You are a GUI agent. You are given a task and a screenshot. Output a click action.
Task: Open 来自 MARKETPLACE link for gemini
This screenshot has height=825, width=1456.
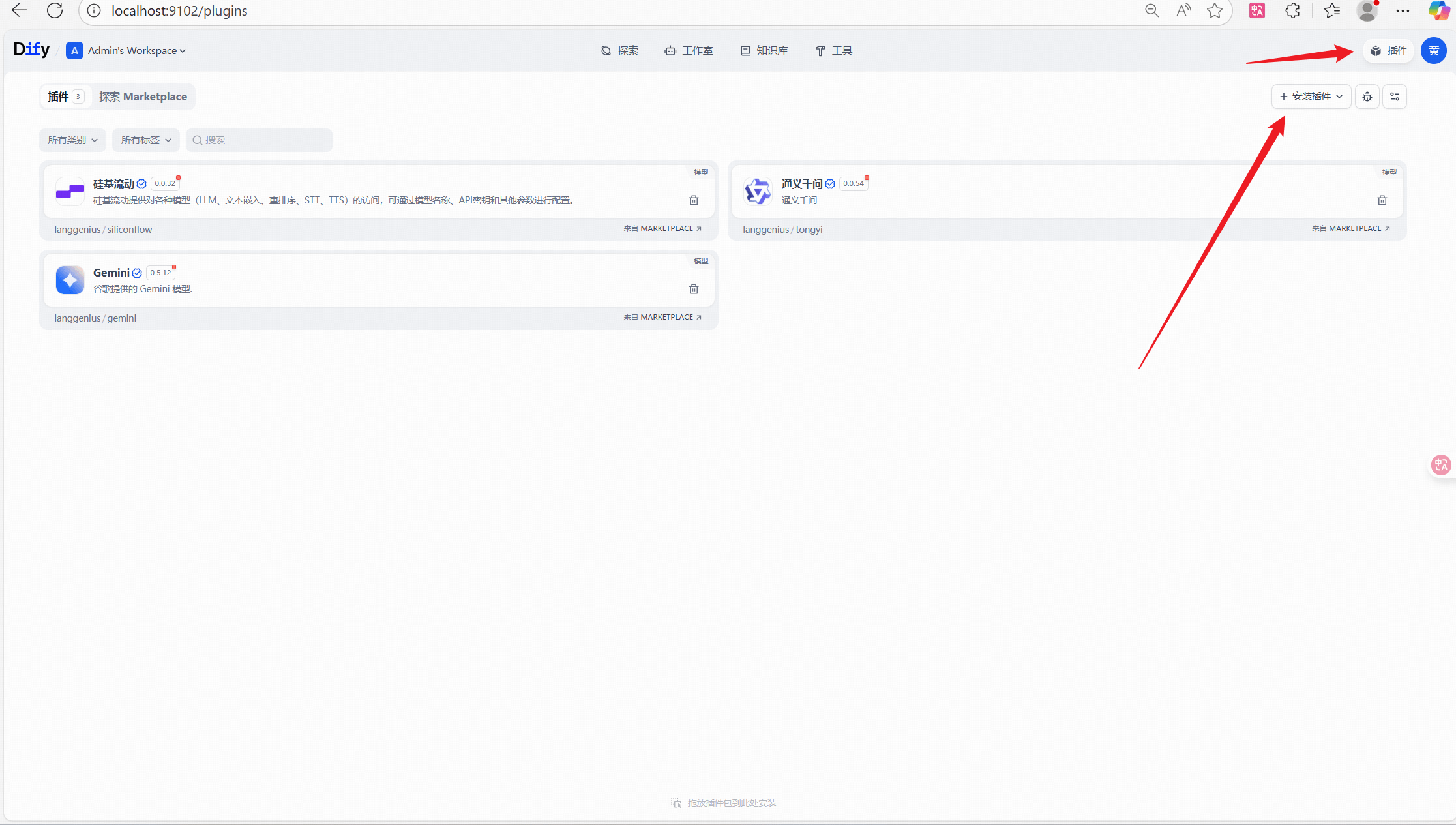[x=662, y=317]
